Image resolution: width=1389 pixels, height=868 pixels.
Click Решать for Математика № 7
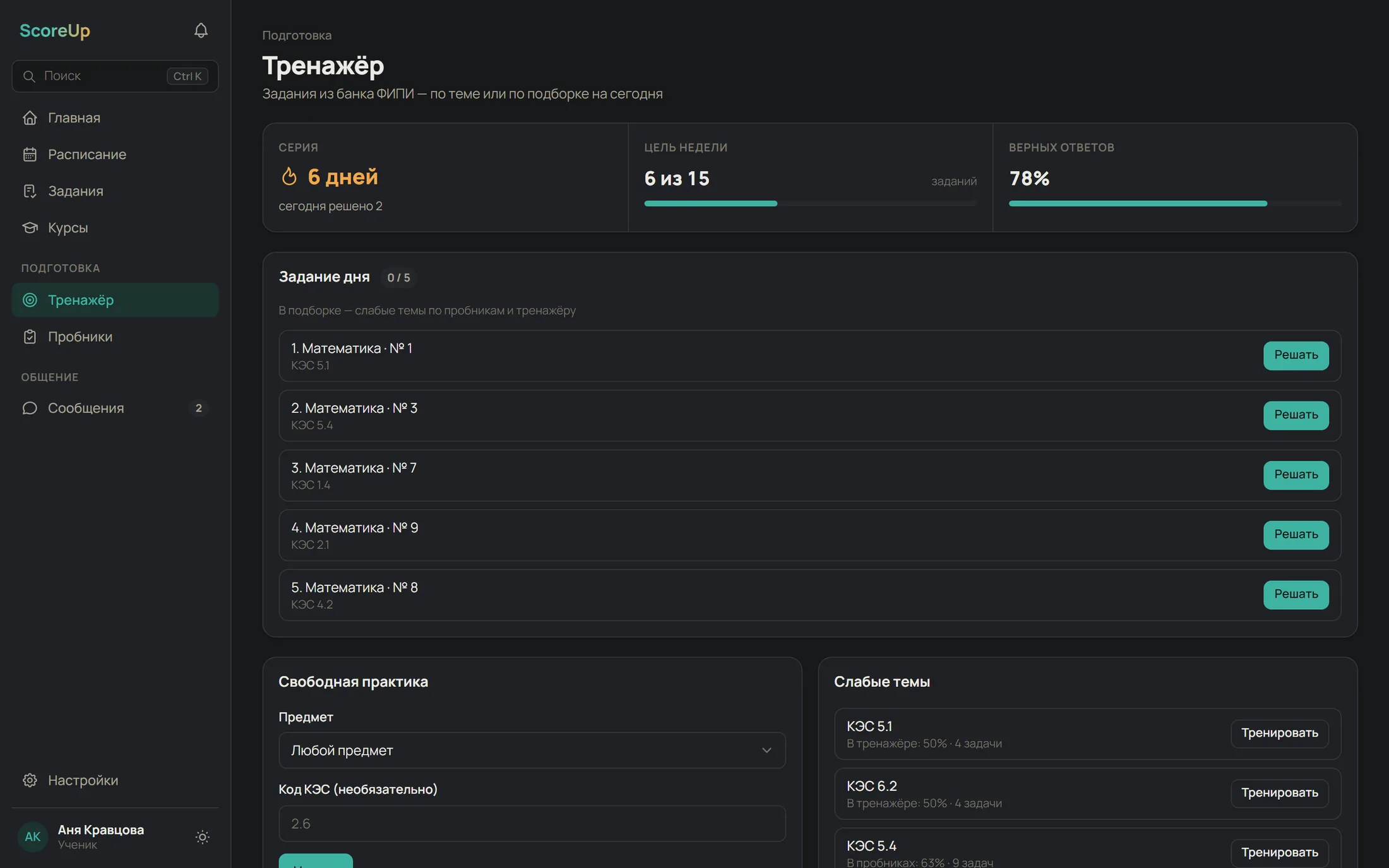coord(1296,475)
